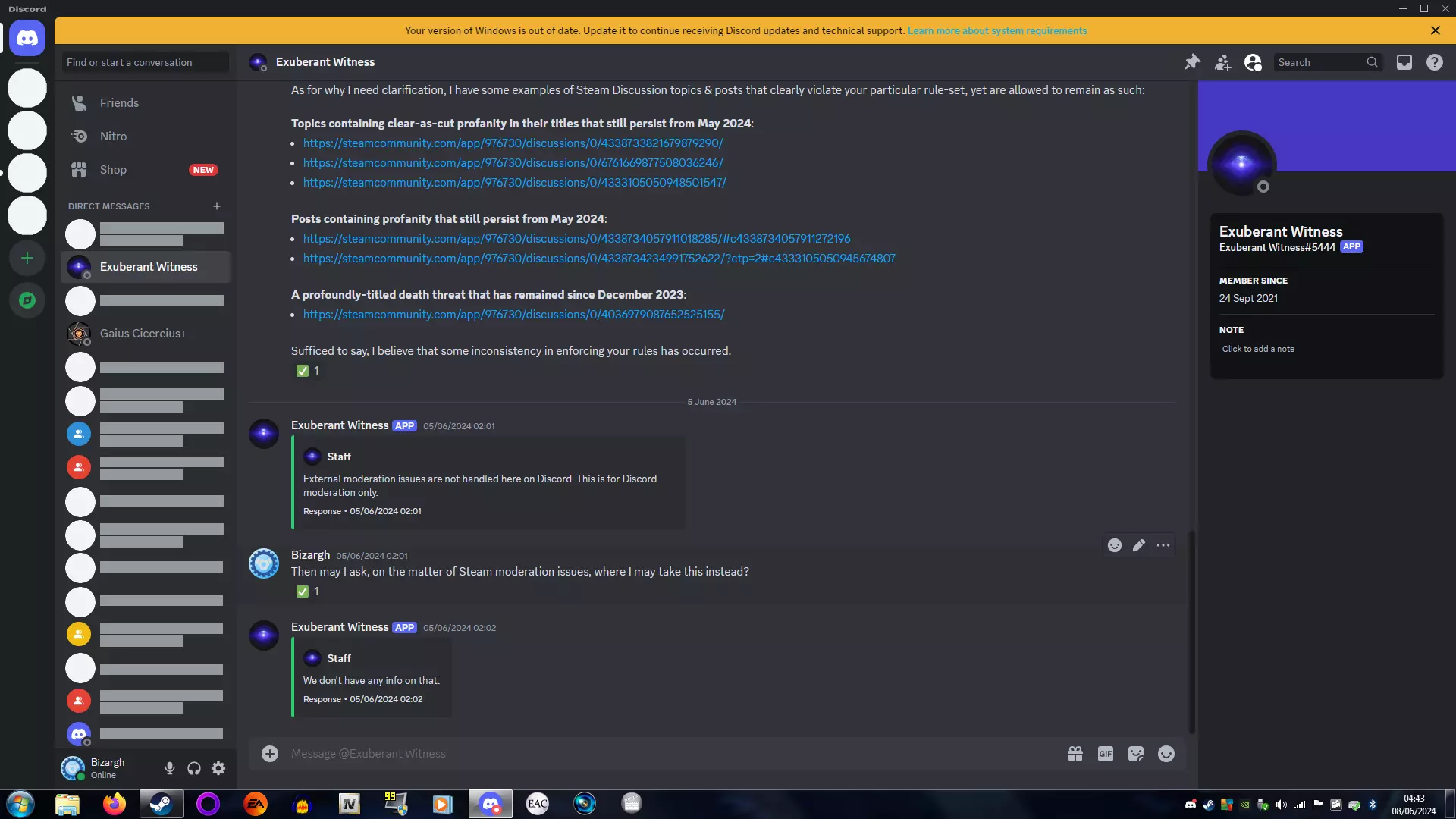This screenshot has height=819, width=1456.
Task: Create a new DM with plus icon
Action: coord(217,206)
